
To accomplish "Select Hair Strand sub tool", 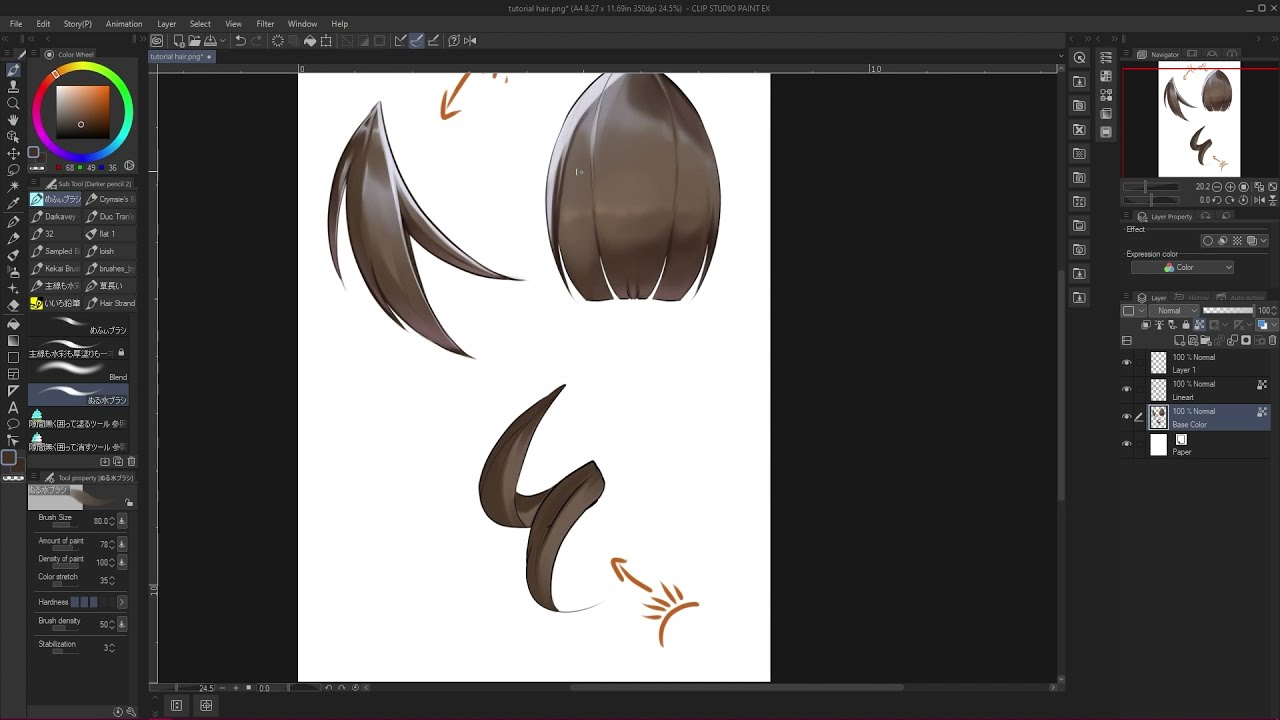I will (109, 304).
